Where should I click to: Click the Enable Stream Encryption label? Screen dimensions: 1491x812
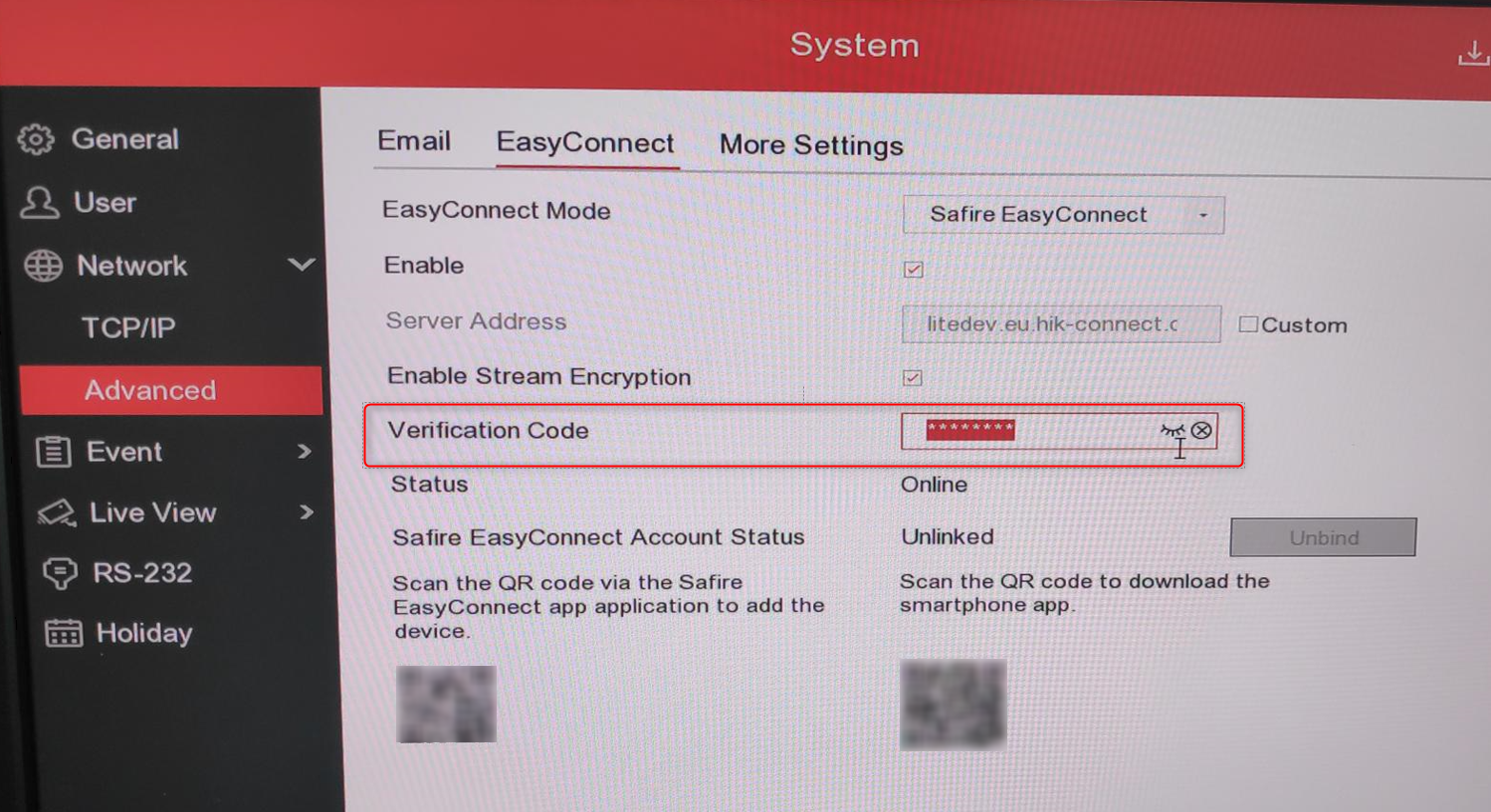click(538, 377)
